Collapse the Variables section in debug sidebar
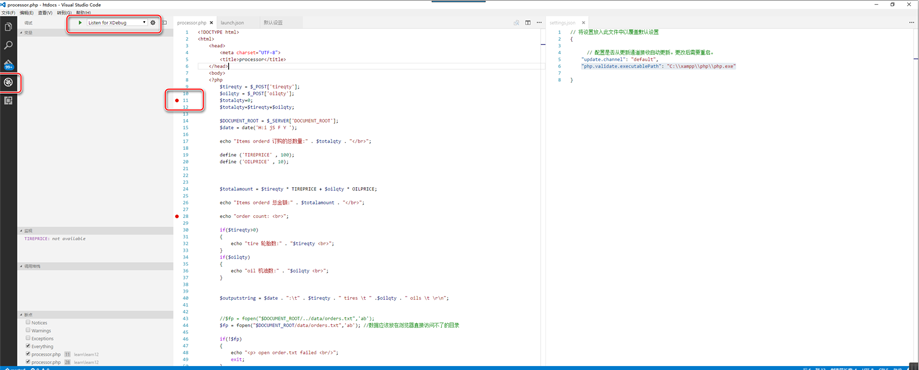Image resolution: width=919 pixels, height=370 pixels. tap(95, 32)
